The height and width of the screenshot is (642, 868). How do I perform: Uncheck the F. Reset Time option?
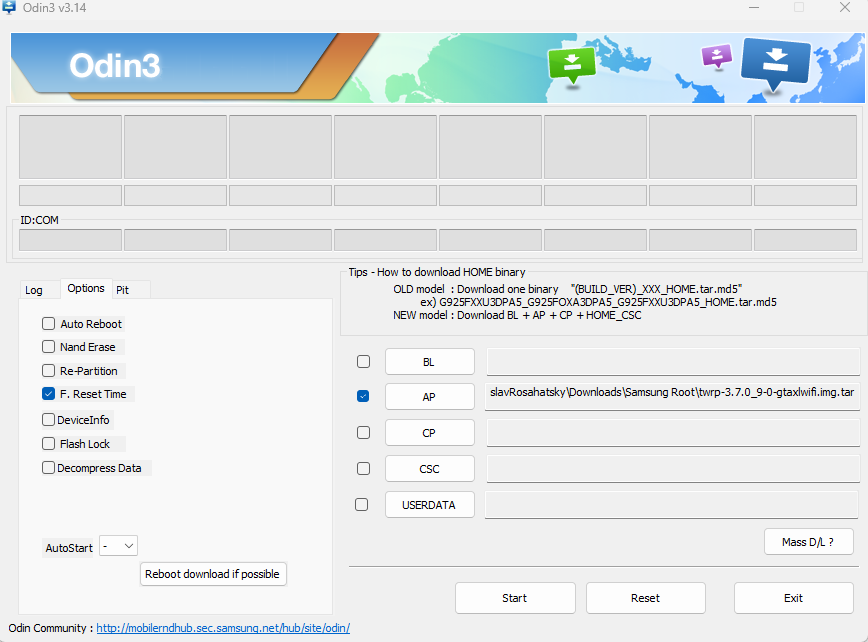(48, 394)
